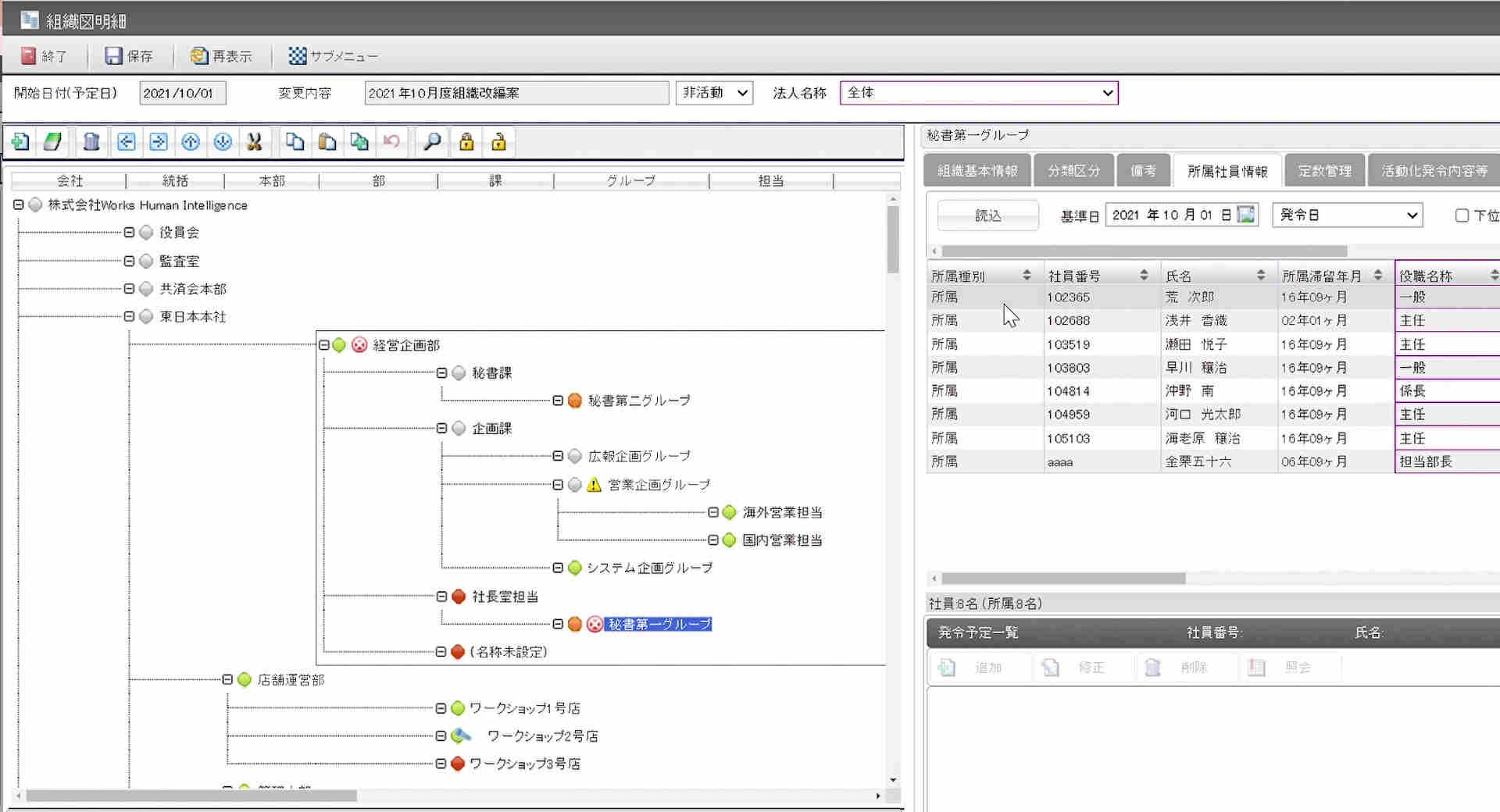Select the 所属社員情報 tab
The image size is (1500, 812).
click(x=1227, y=171)
